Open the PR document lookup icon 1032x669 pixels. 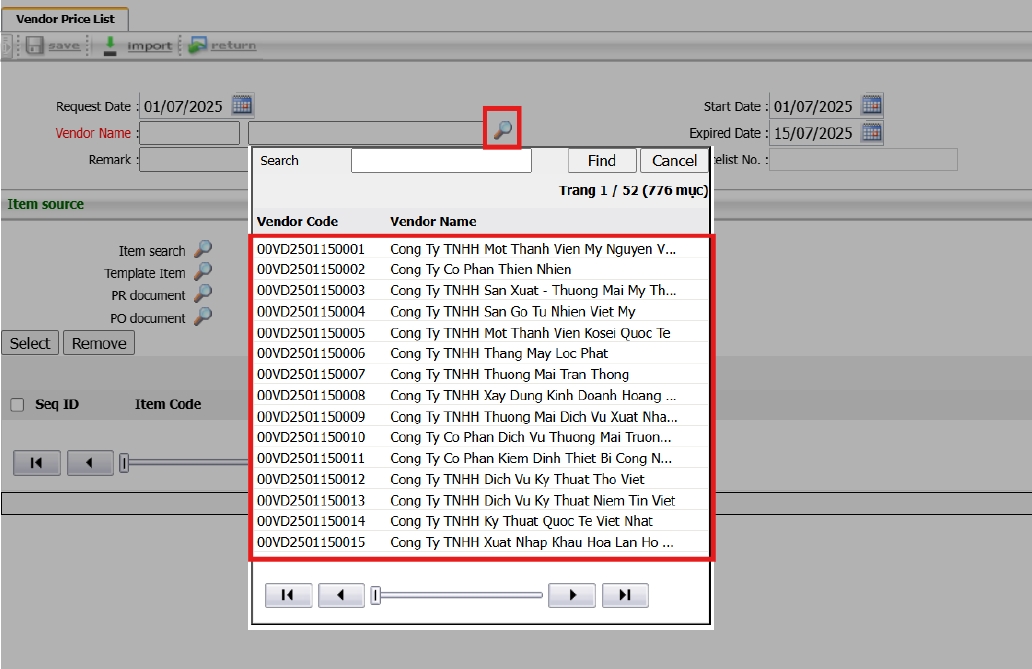click(x=203, y=294)
